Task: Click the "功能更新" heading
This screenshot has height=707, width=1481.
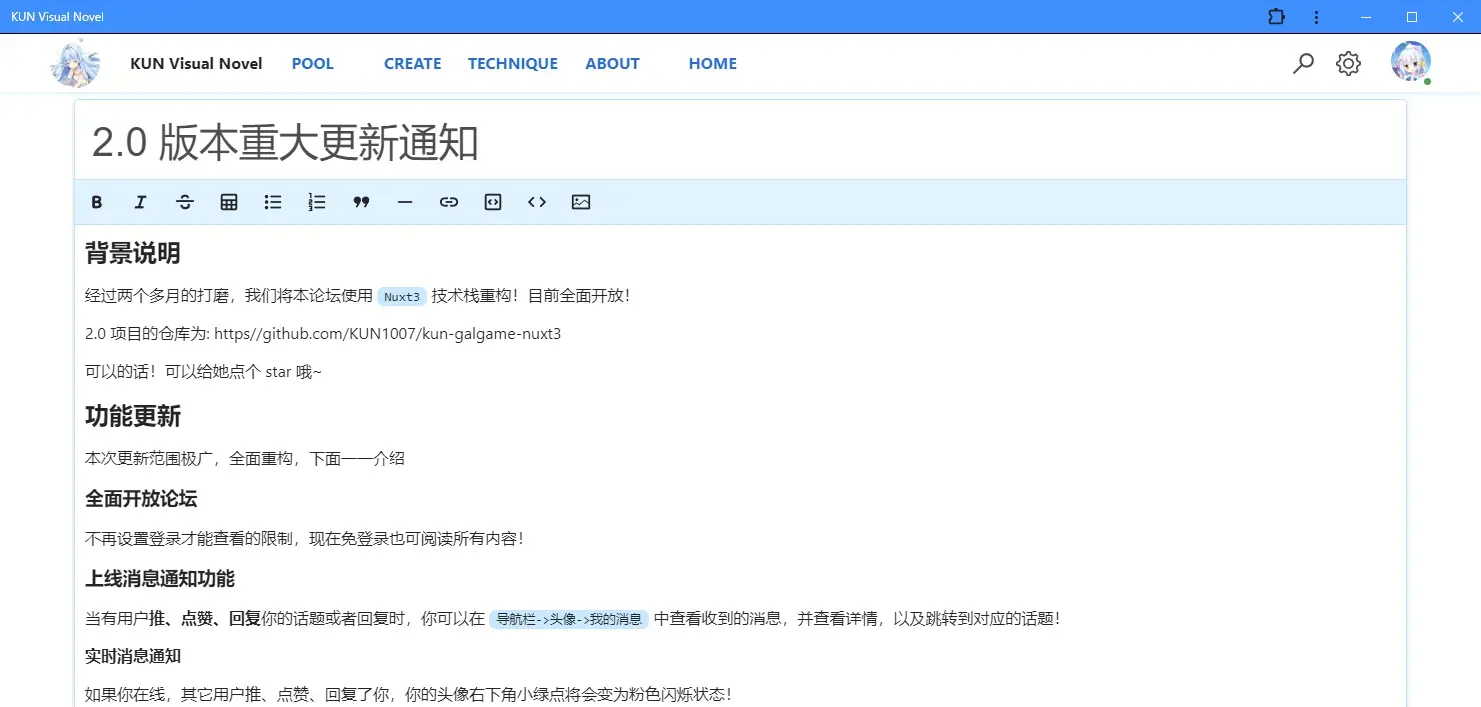Action: [133, 416]
